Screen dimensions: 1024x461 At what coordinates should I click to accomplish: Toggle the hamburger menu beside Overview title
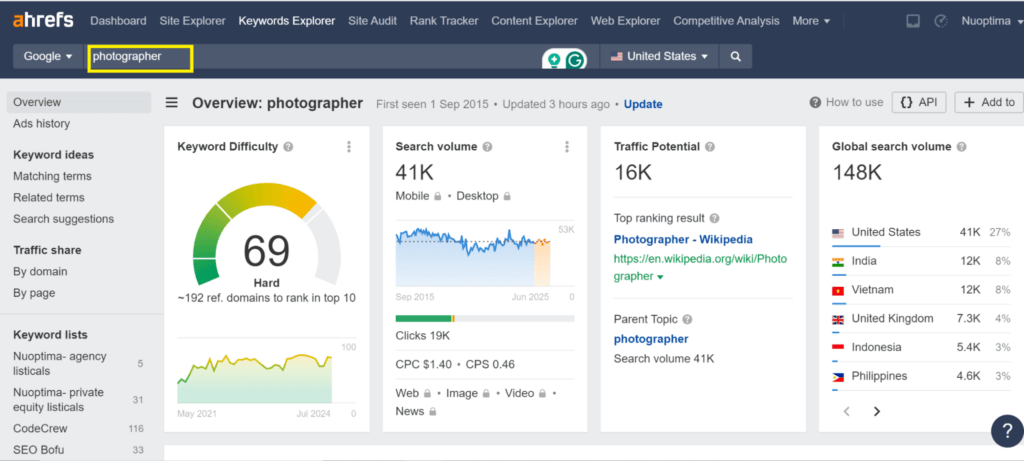172,103
